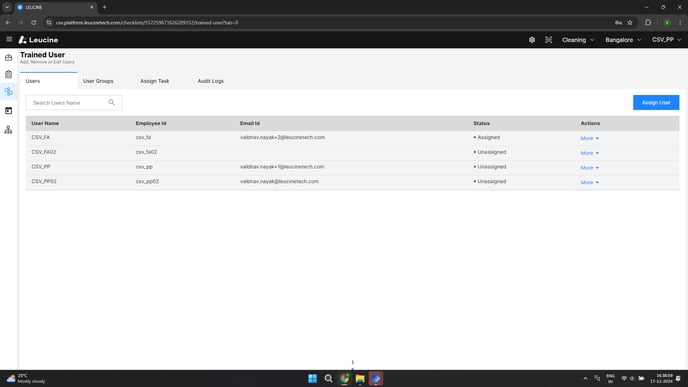
Task: Open the hierarchy ontology sidebar icon
Action: tap(8, 130)
